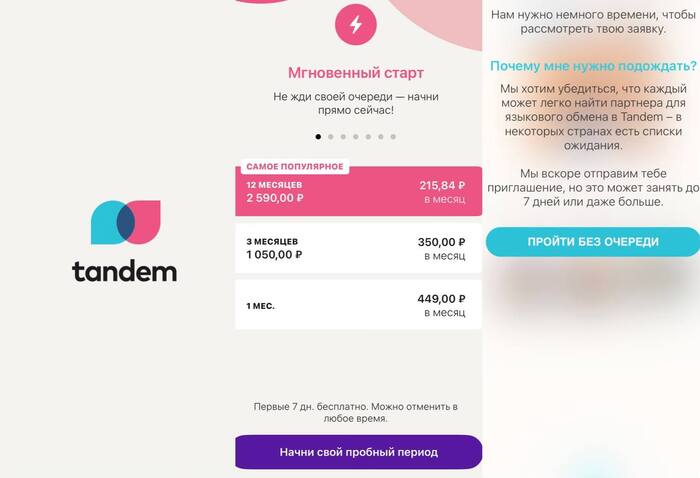Click the Первые 7 дн. бесплатно notice

(x=355, y=412)
